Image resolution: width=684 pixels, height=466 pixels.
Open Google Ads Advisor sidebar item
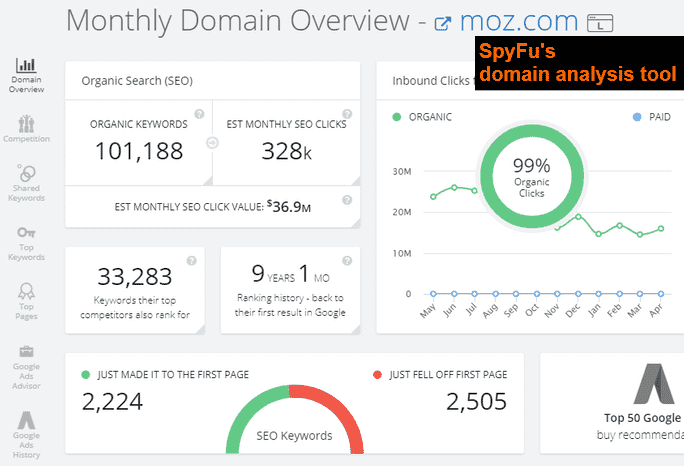26,367
